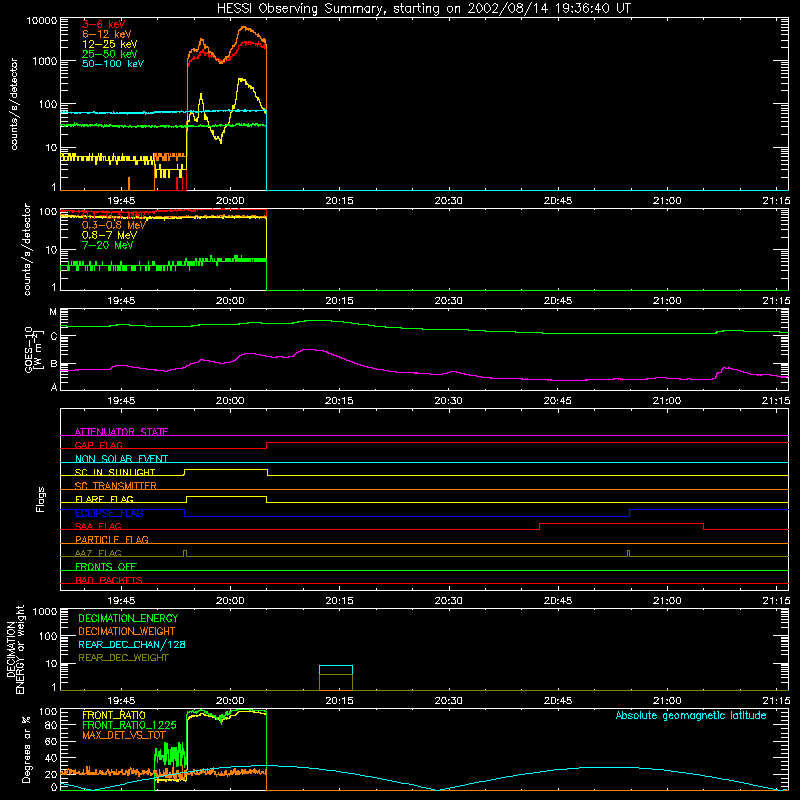Image resolution: width=800 pixels, height=800 pixels.
Task: Click the orange 0.3-0.8 MeV legend label
Action: click(x=114, y=225)
